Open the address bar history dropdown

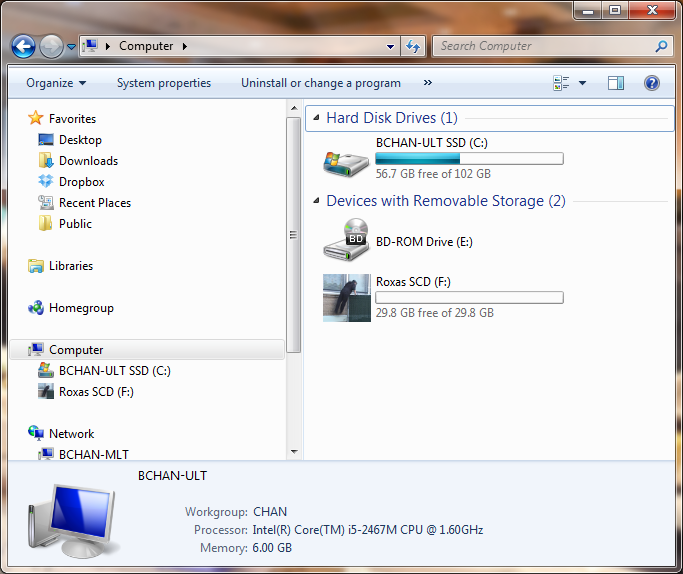390,46
